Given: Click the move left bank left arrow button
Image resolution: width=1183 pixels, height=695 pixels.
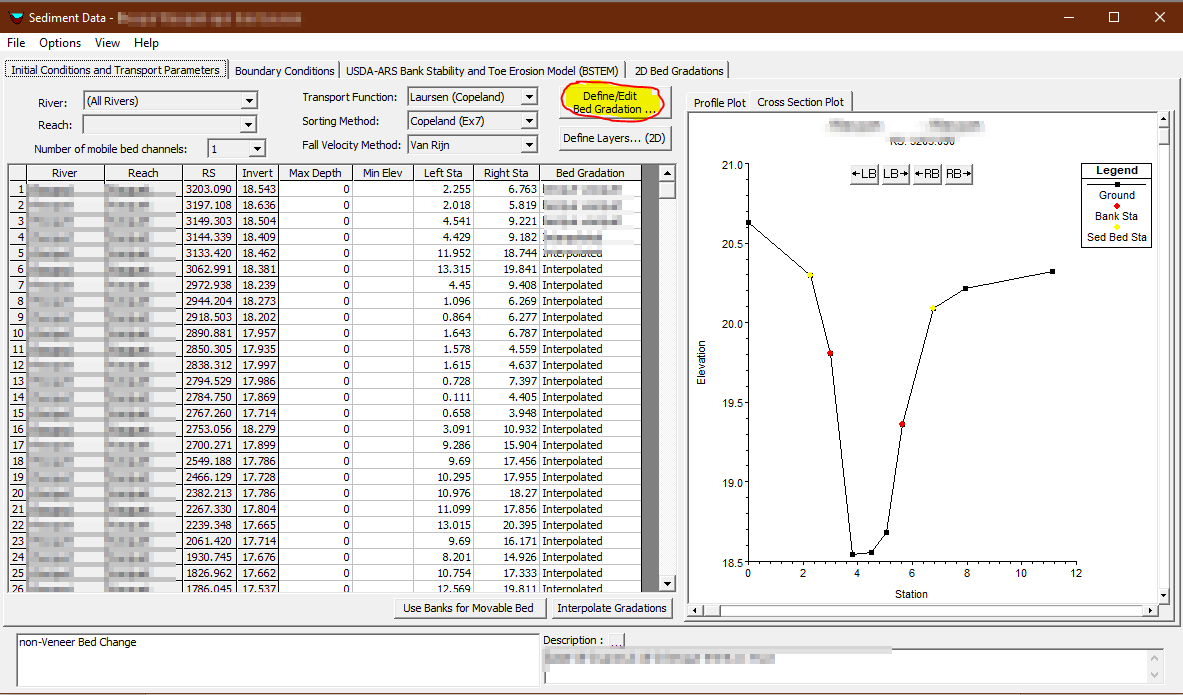Looking at the screenshot, I should point(864,174).
